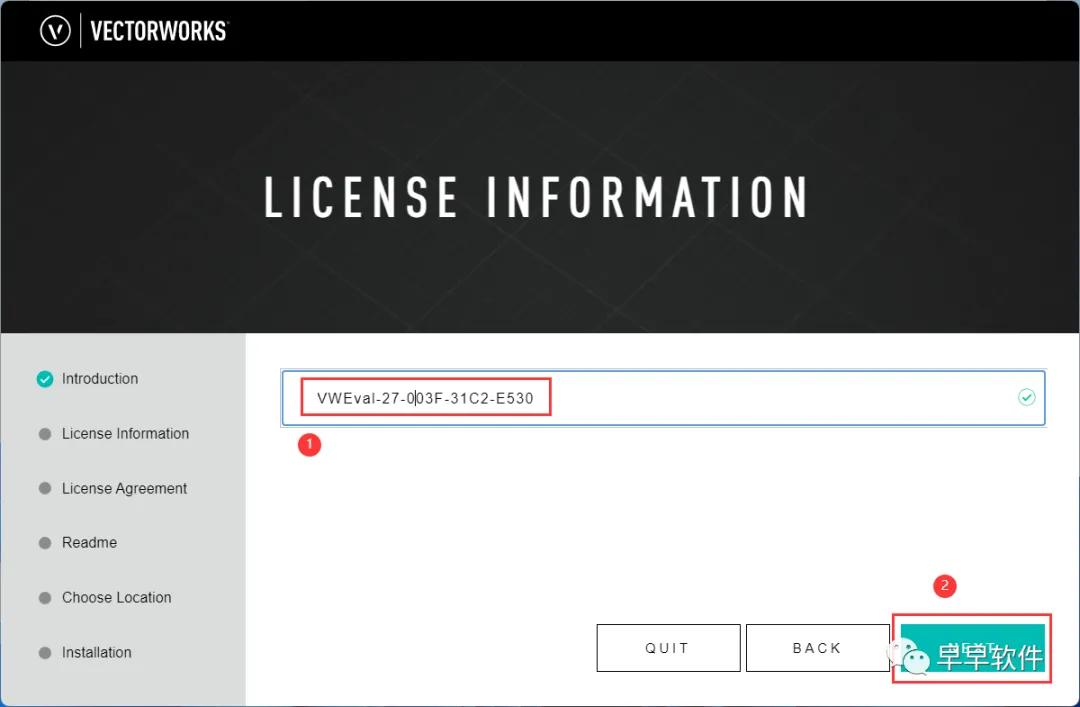Select the Introduction step in sidebar

[x=100, y=379]
